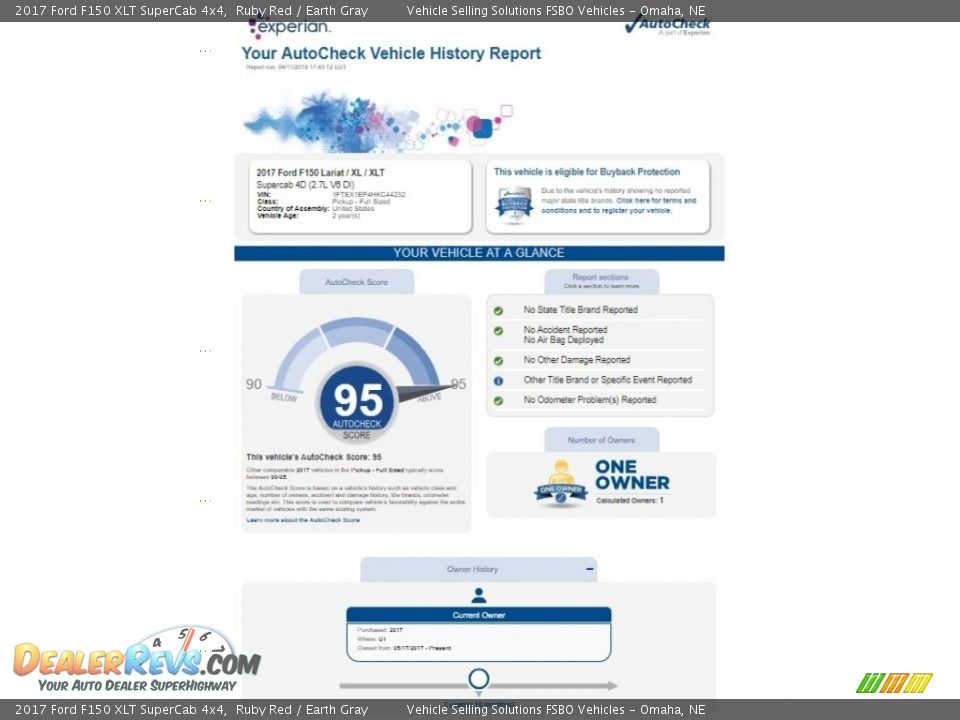Collapse the Owner History section with minus

(x=590, y=569)
